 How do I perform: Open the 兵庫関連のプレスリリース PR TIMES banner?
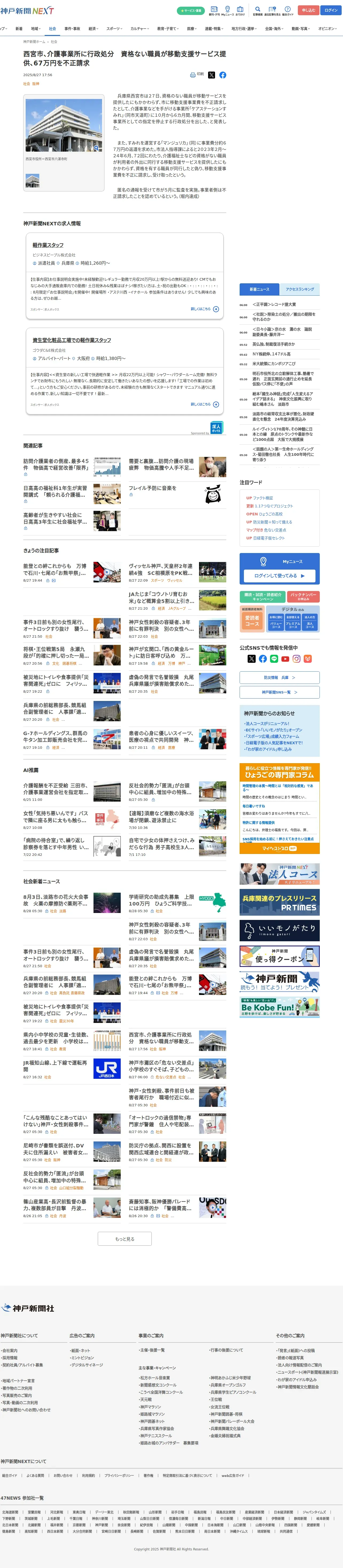(x=279, y=902)
